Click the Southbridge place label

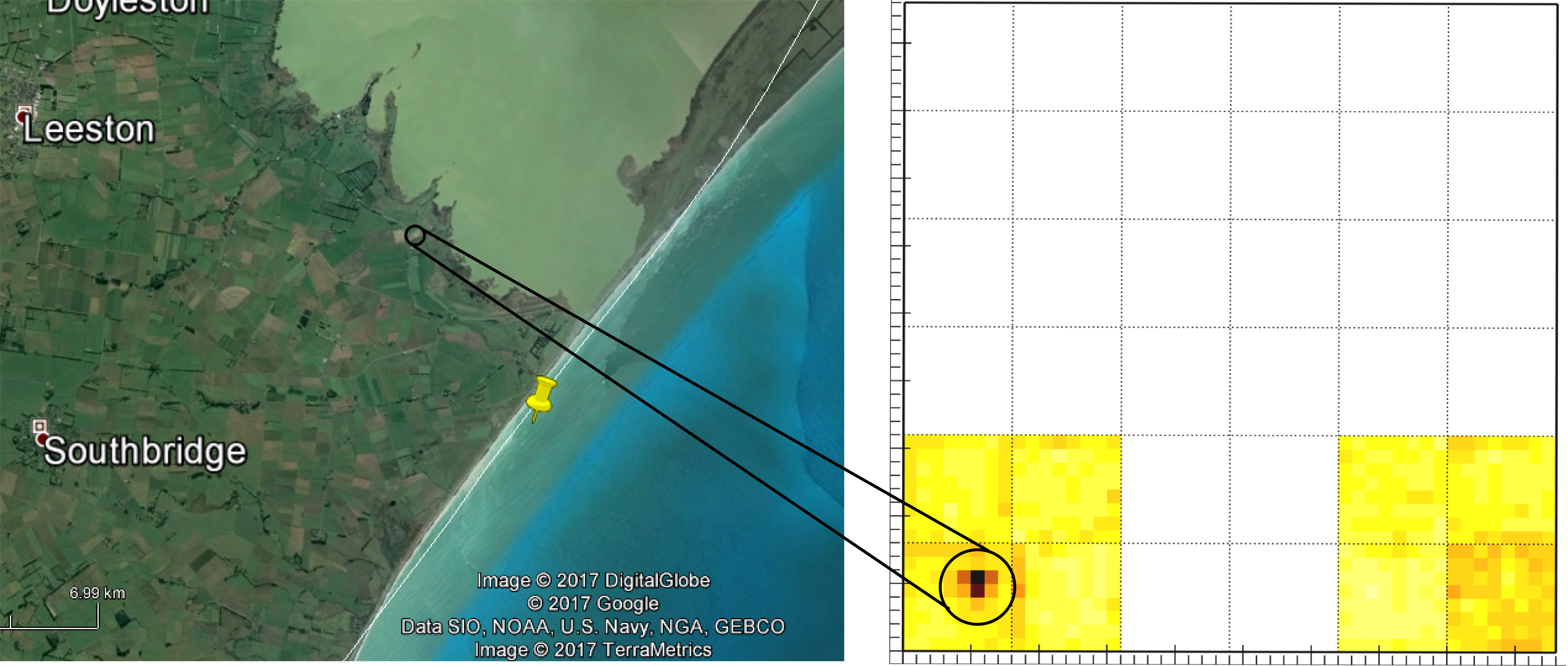click(x=145, y=451)
